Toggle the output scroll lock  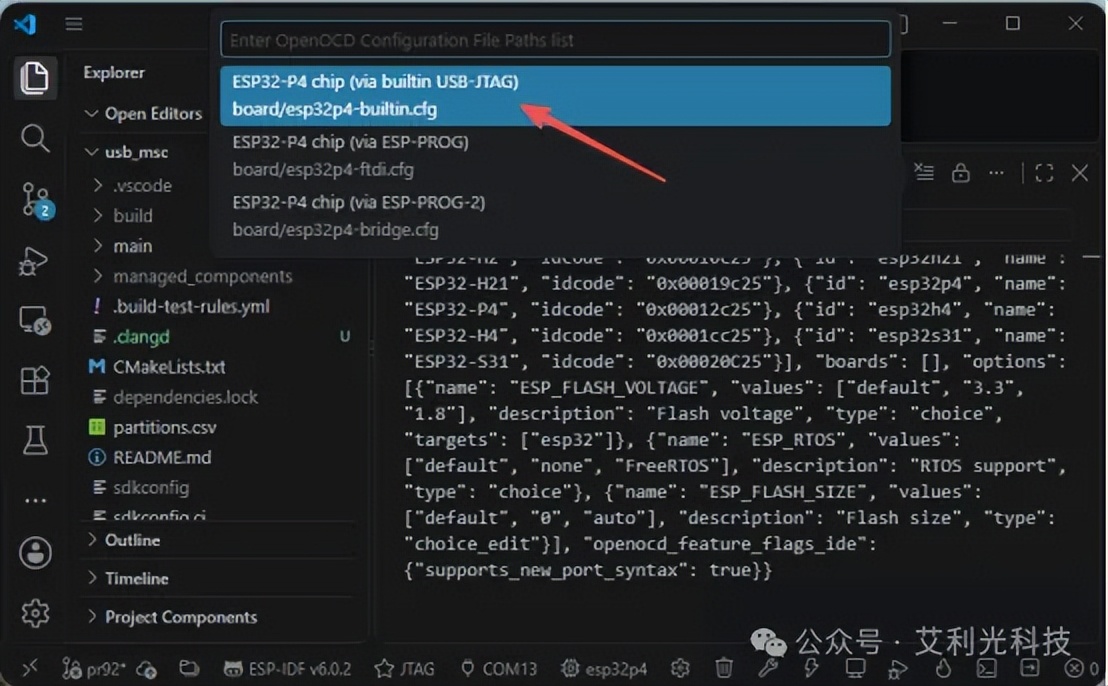point(960,172)
